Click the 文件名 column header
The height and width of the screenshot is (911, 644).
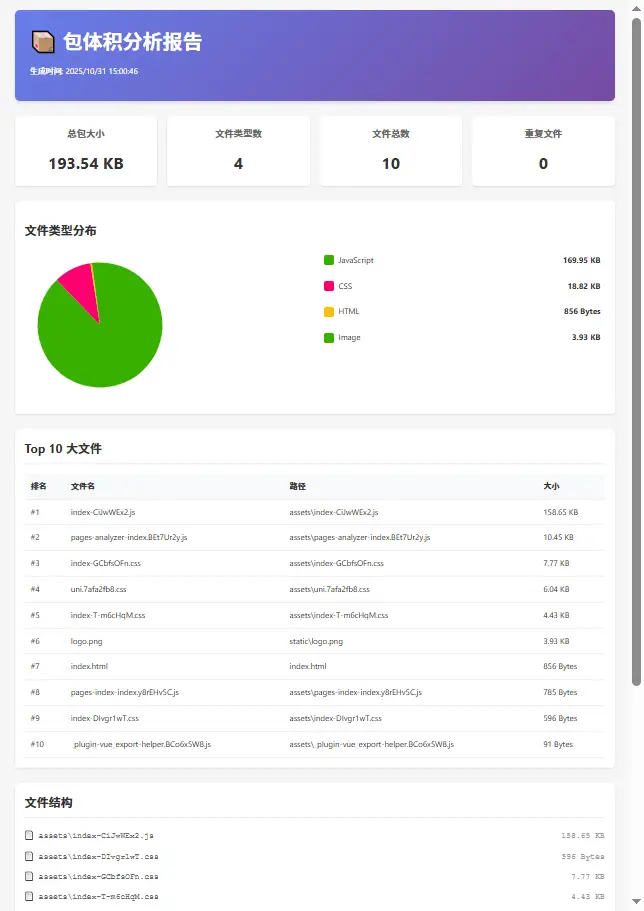[83, 486]
